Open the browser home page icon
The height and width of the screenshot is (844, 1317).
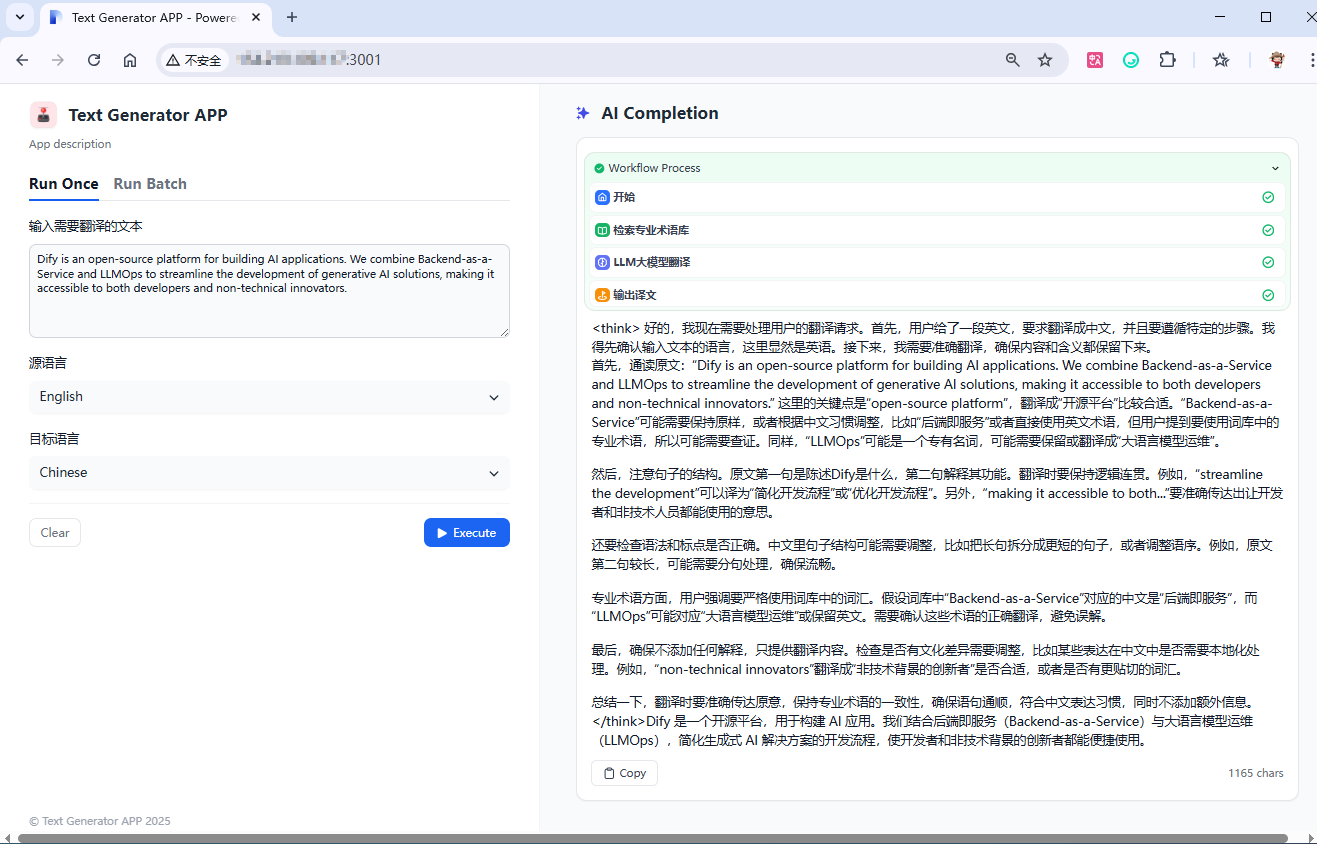(130, 60)
